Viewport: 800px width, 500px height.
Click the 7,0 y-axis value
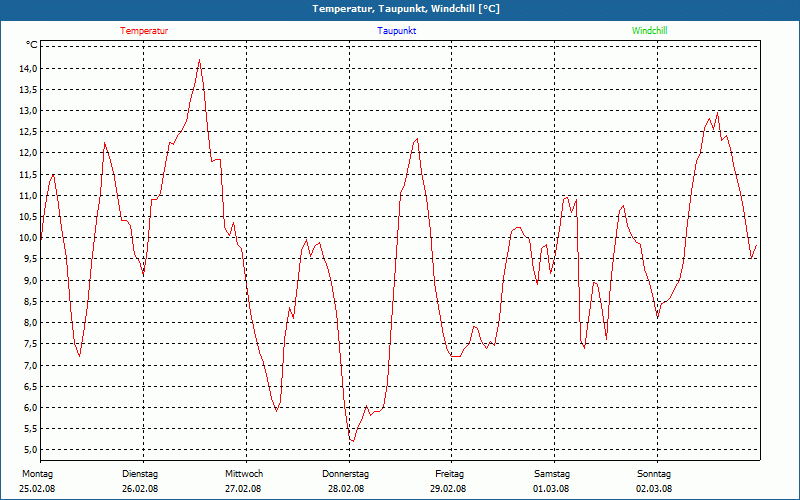pyautogui.click(x=31, y=365)
